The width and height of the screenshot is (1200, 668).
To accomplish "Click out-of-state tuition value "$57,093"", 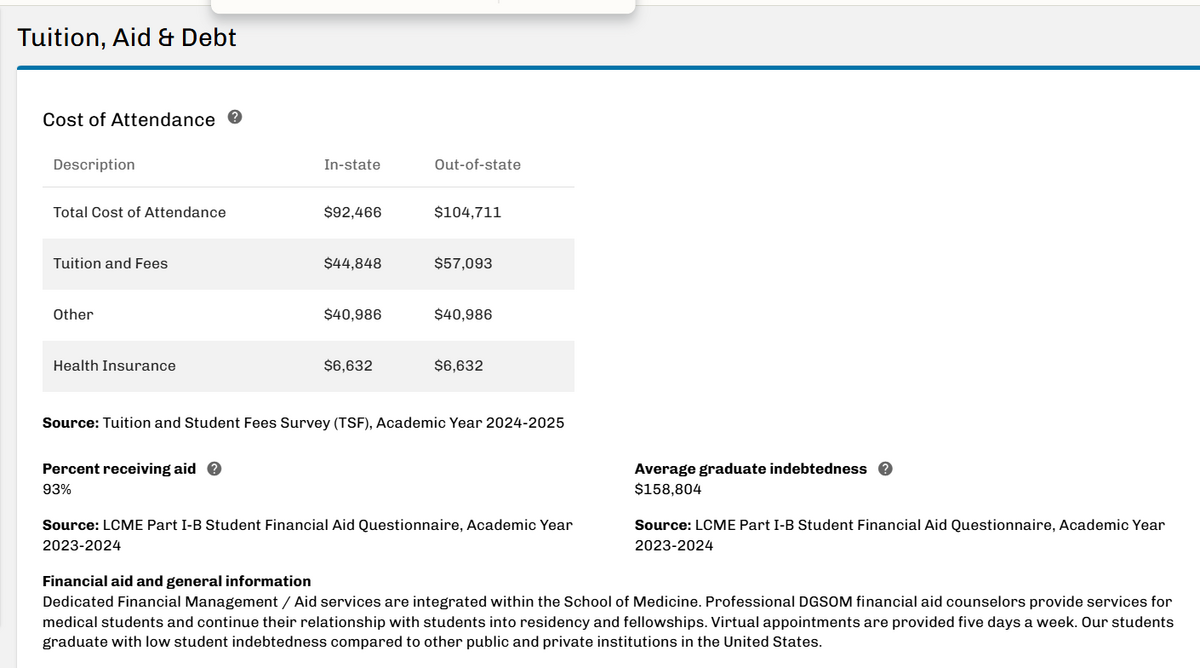I will (x=463, y=263).
